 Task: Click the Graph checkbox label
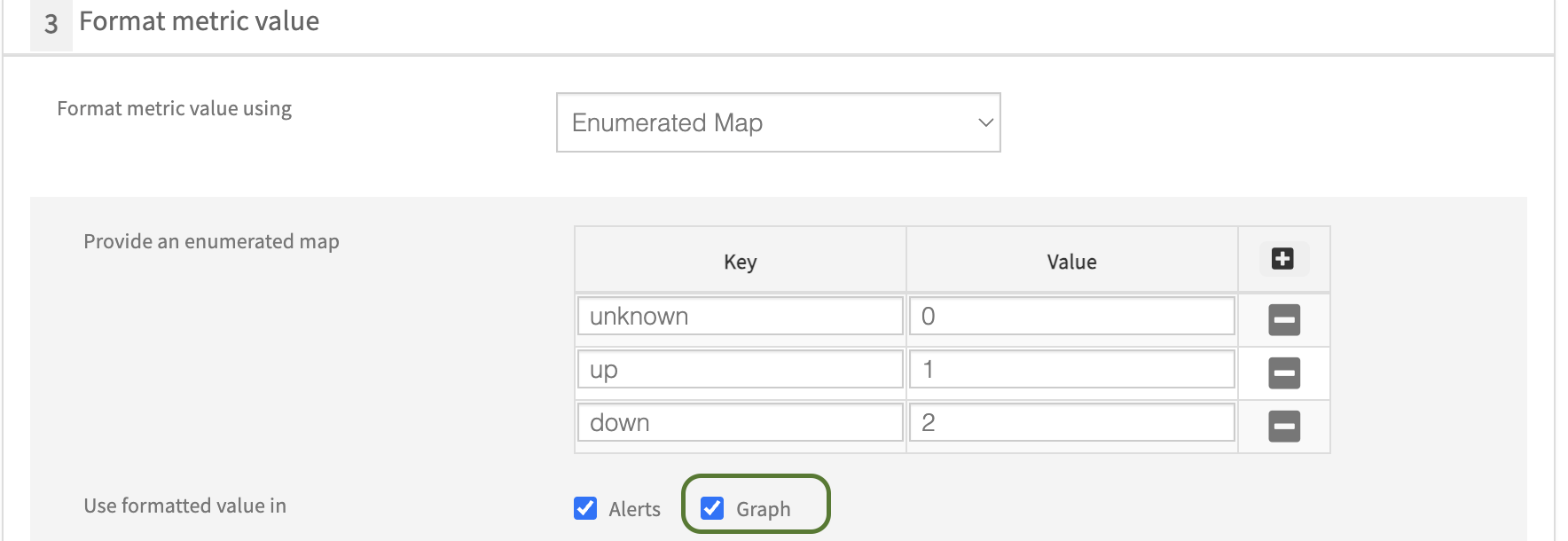click(x=763, y=509)
